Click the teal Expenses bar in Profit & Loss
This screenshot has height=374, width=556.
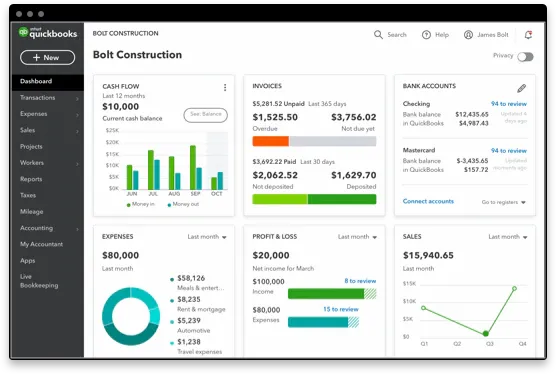point(318,322)
